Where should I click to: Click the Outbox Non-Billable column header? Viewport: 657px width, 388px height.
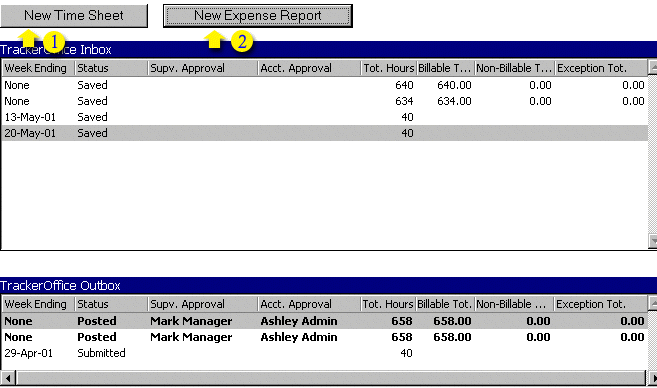(514, 304)
